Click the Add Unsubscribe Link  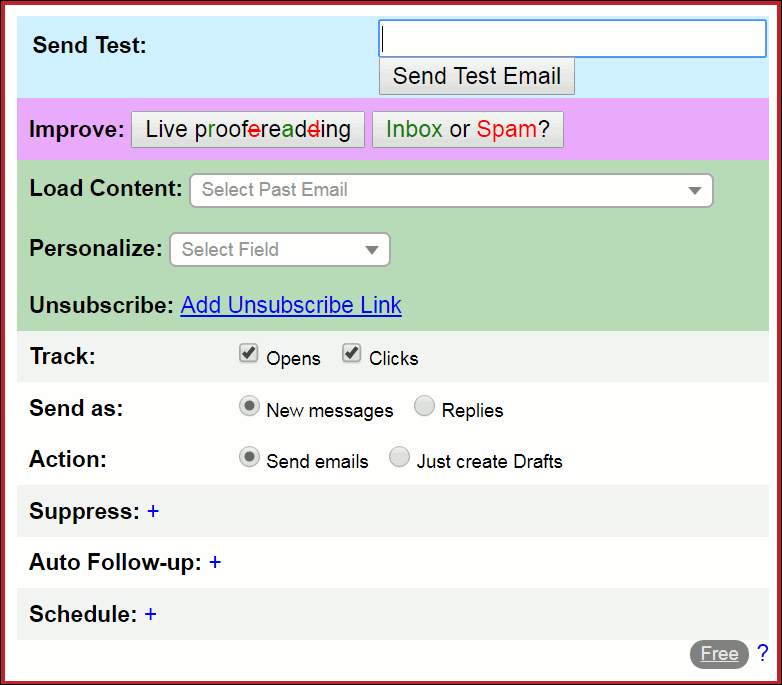291,305
